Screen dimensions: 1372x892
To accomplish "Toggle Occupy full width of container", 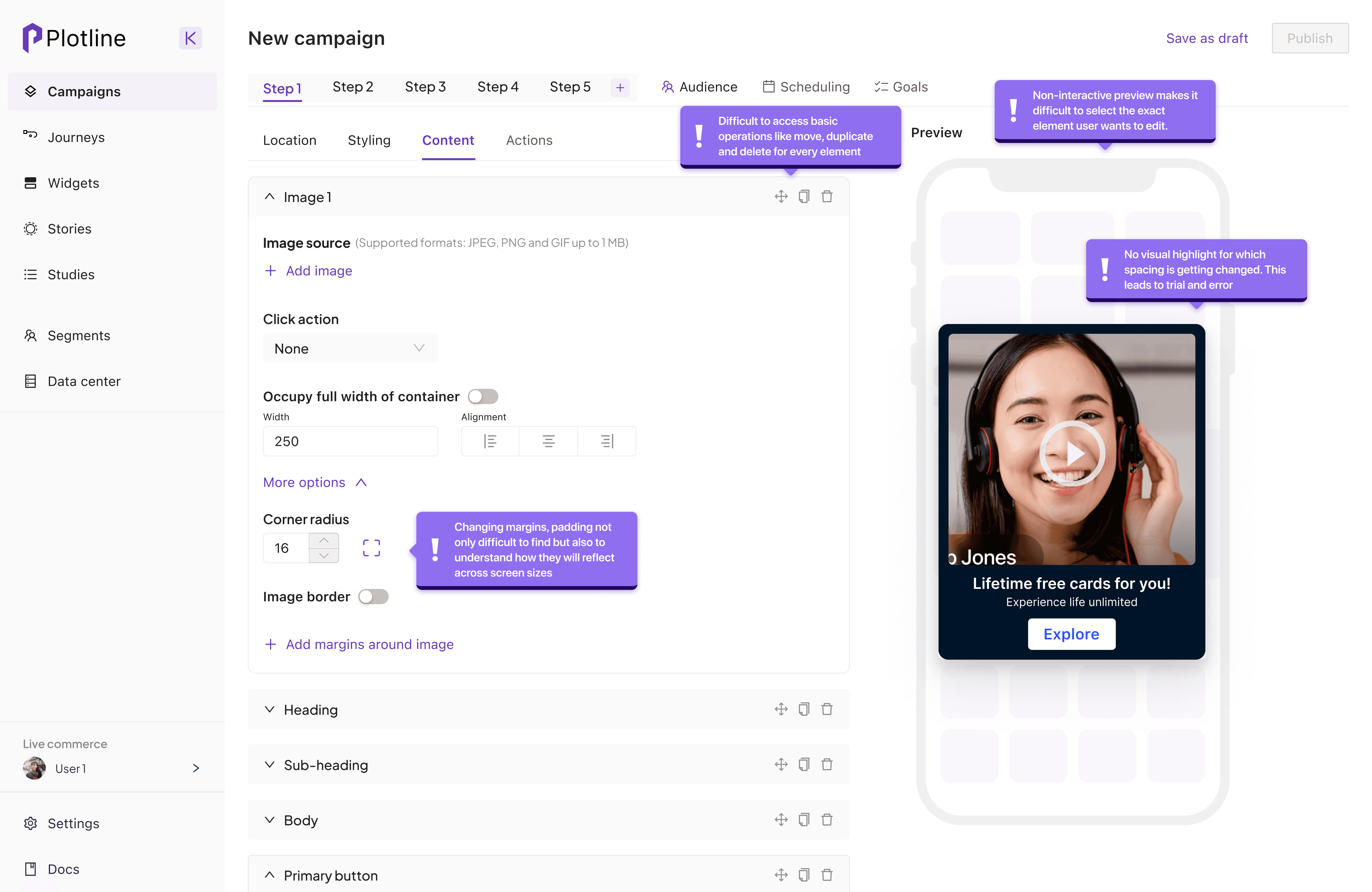I will click(x=483, y=397).
